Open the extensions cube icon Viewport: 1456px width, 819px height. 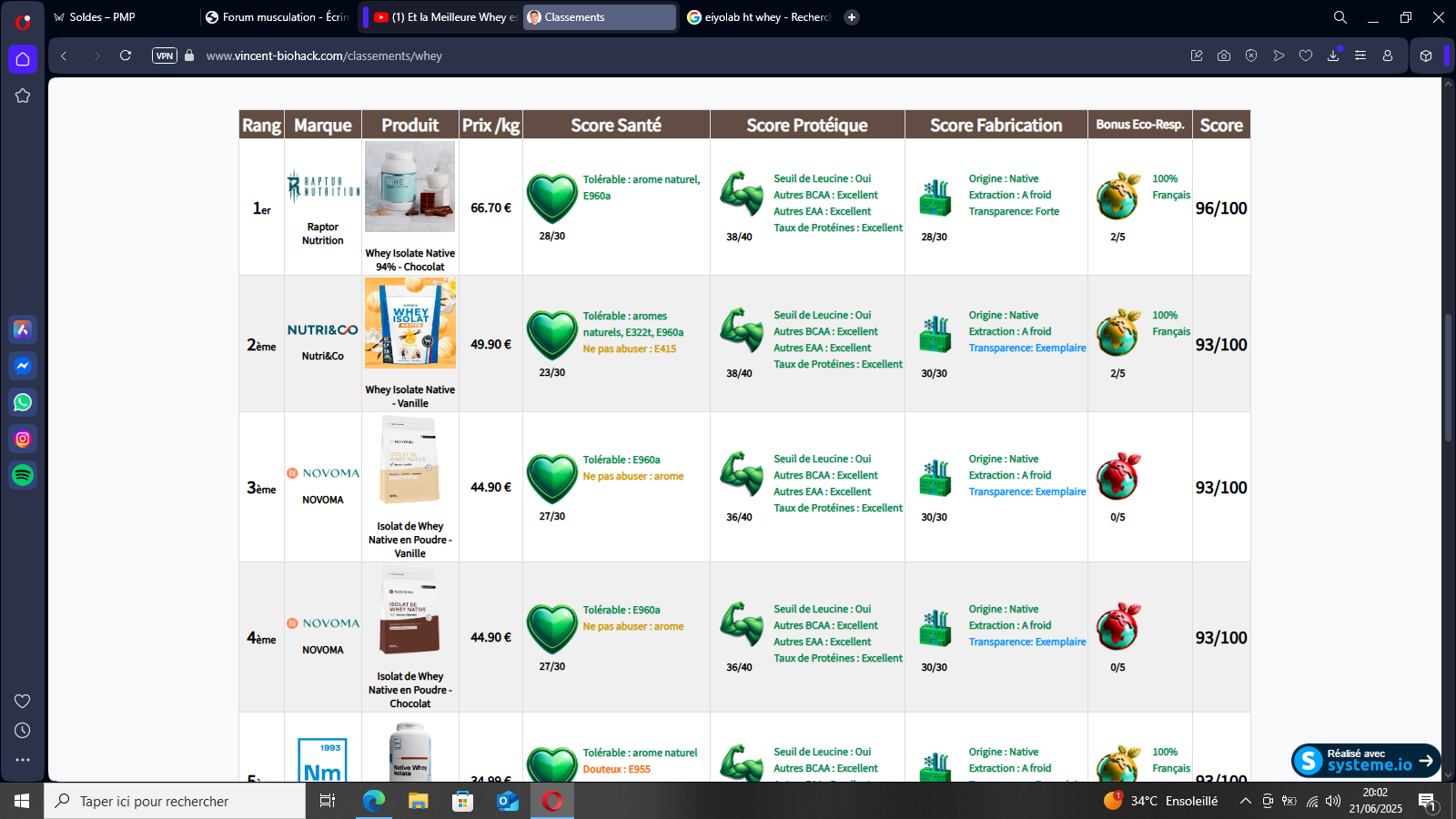click(1426, 56)
